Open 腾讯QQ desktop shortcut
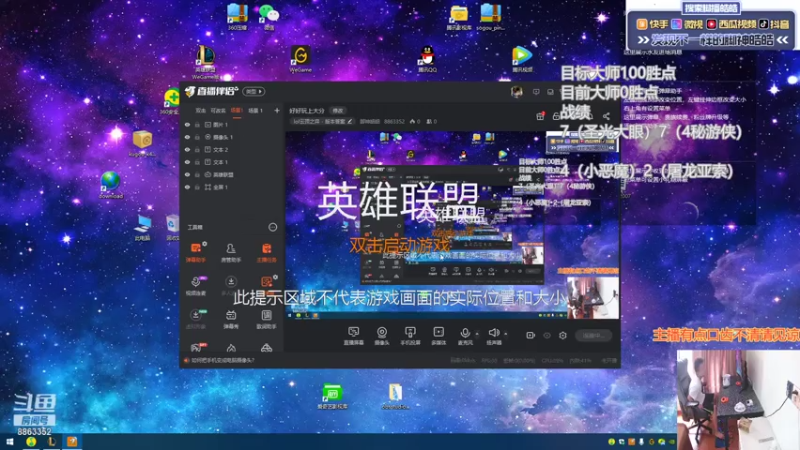800x450 pixels. tap(427, 59)
